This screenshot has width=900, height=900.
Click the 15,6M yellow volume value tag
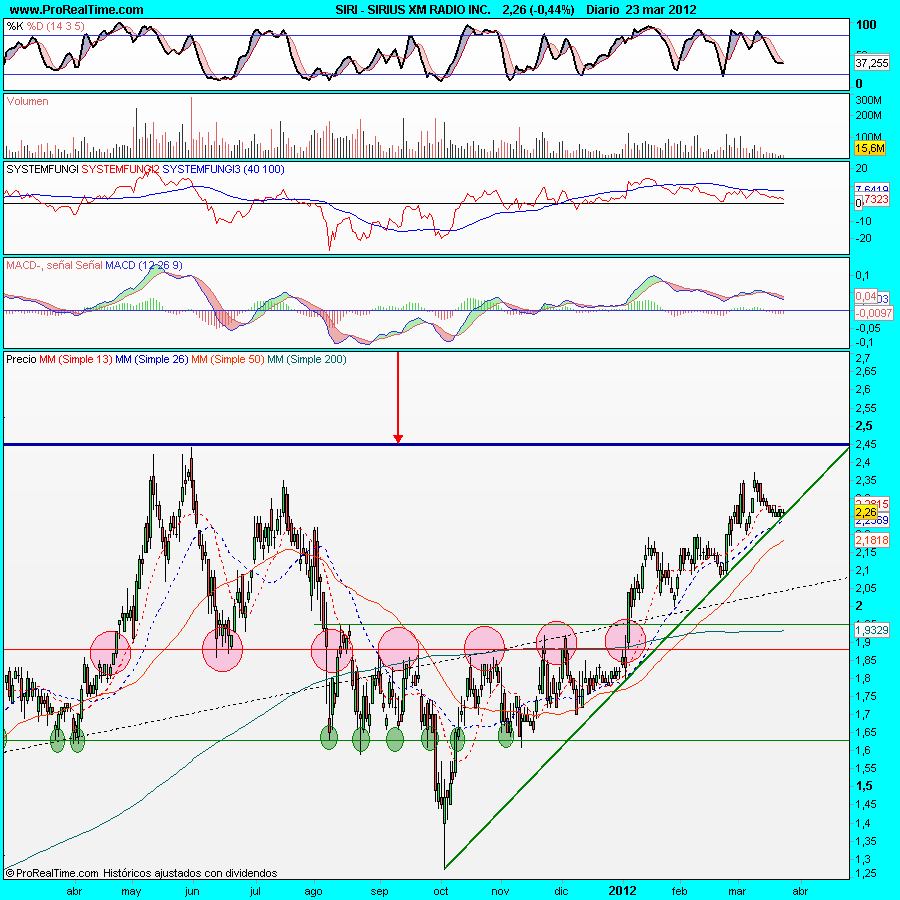870,148
